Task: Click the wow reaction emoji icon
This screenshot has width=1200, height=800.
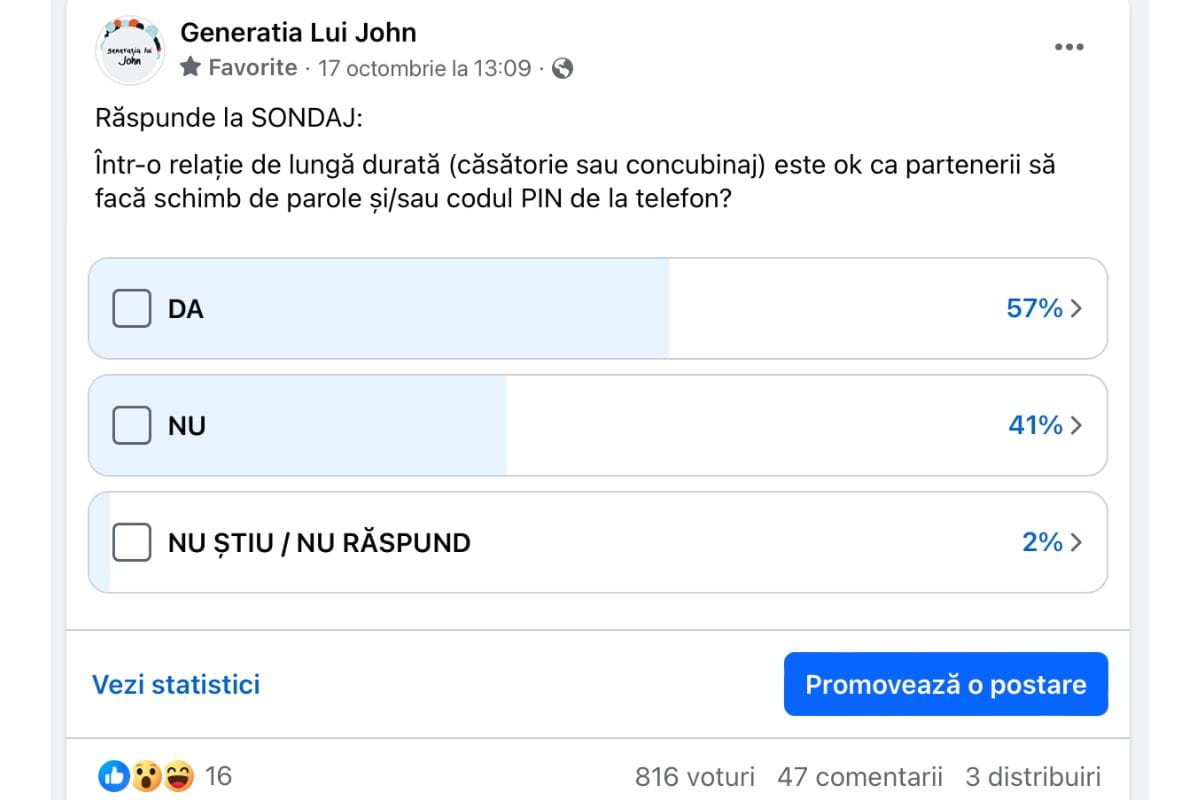Action: click(147, 776)
